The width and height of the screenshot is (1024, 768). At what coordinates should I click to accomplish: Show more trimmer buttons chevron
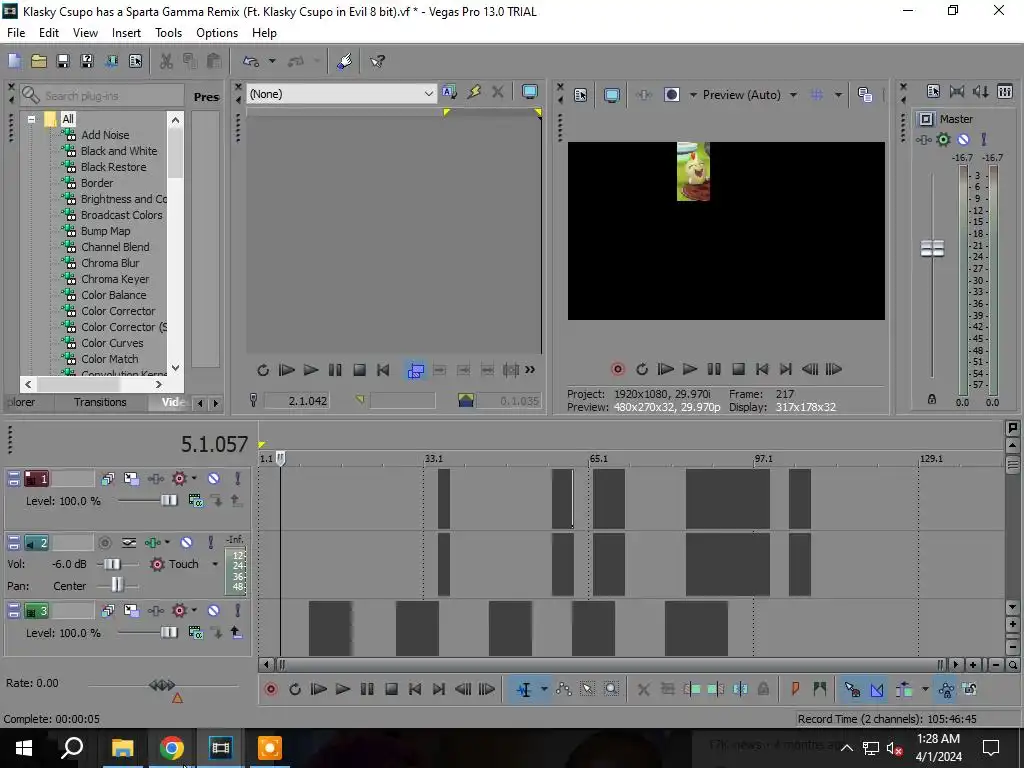pos(530,370)
